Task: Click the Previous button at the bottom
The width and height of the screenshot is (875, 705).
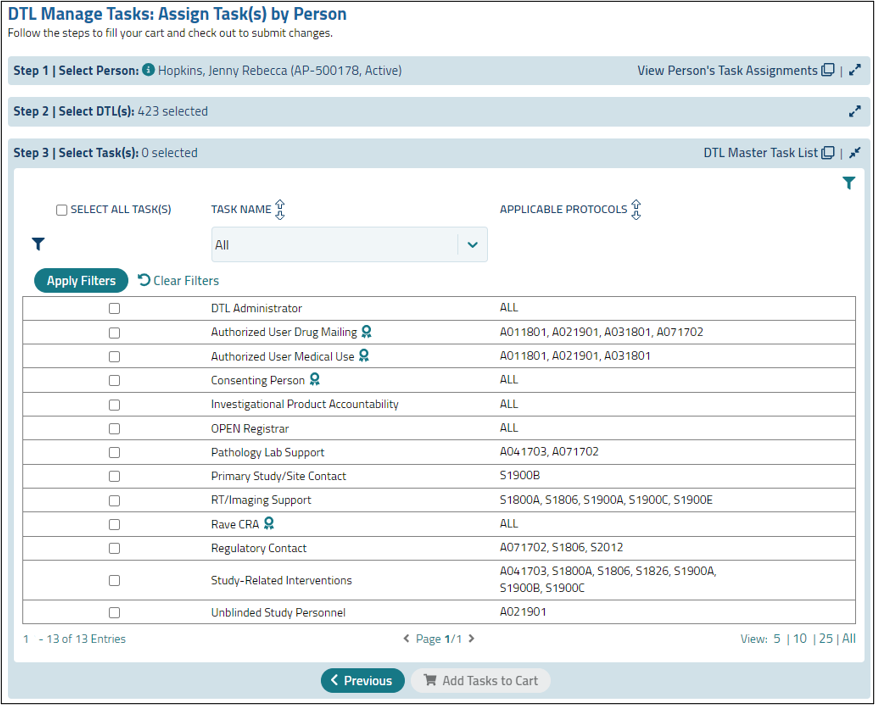Action: coord(362,680)
